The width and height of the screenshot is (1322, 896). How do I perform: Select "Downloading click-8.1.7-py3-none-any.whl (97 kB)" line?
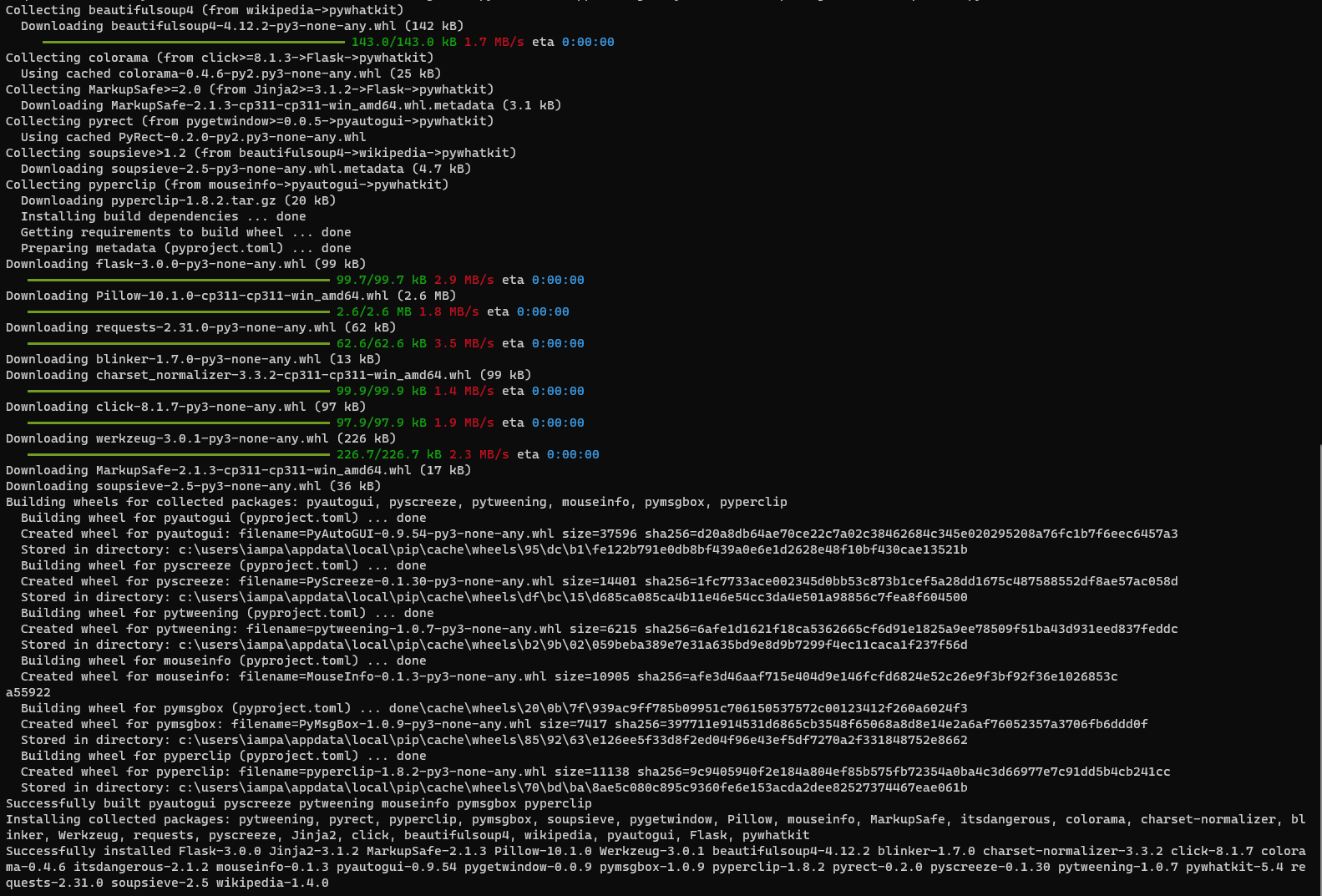coord(186,407)
